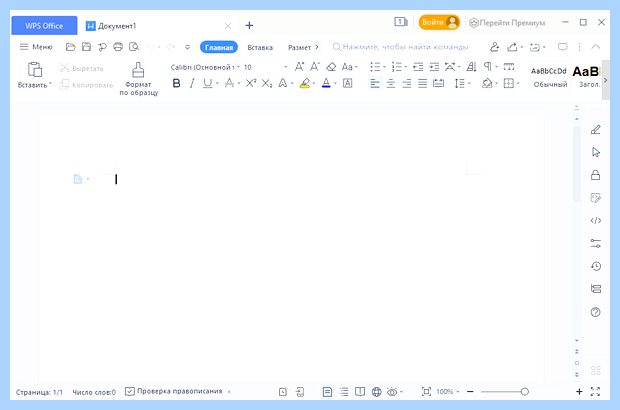Open new tab with plus button
Image resolution: width=620 pixels, height=410 pixels.
click(249, 26)
